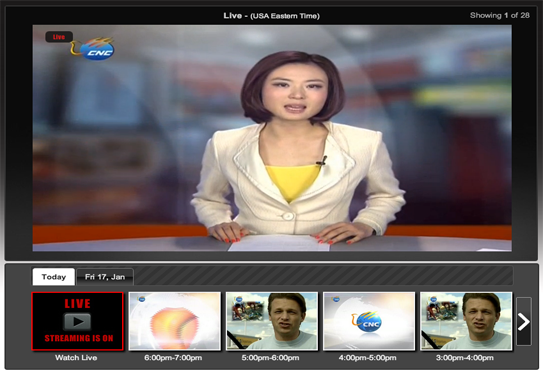
Task: Click the Live - USA Eastern Time title
Action: (x=272, y=16)
